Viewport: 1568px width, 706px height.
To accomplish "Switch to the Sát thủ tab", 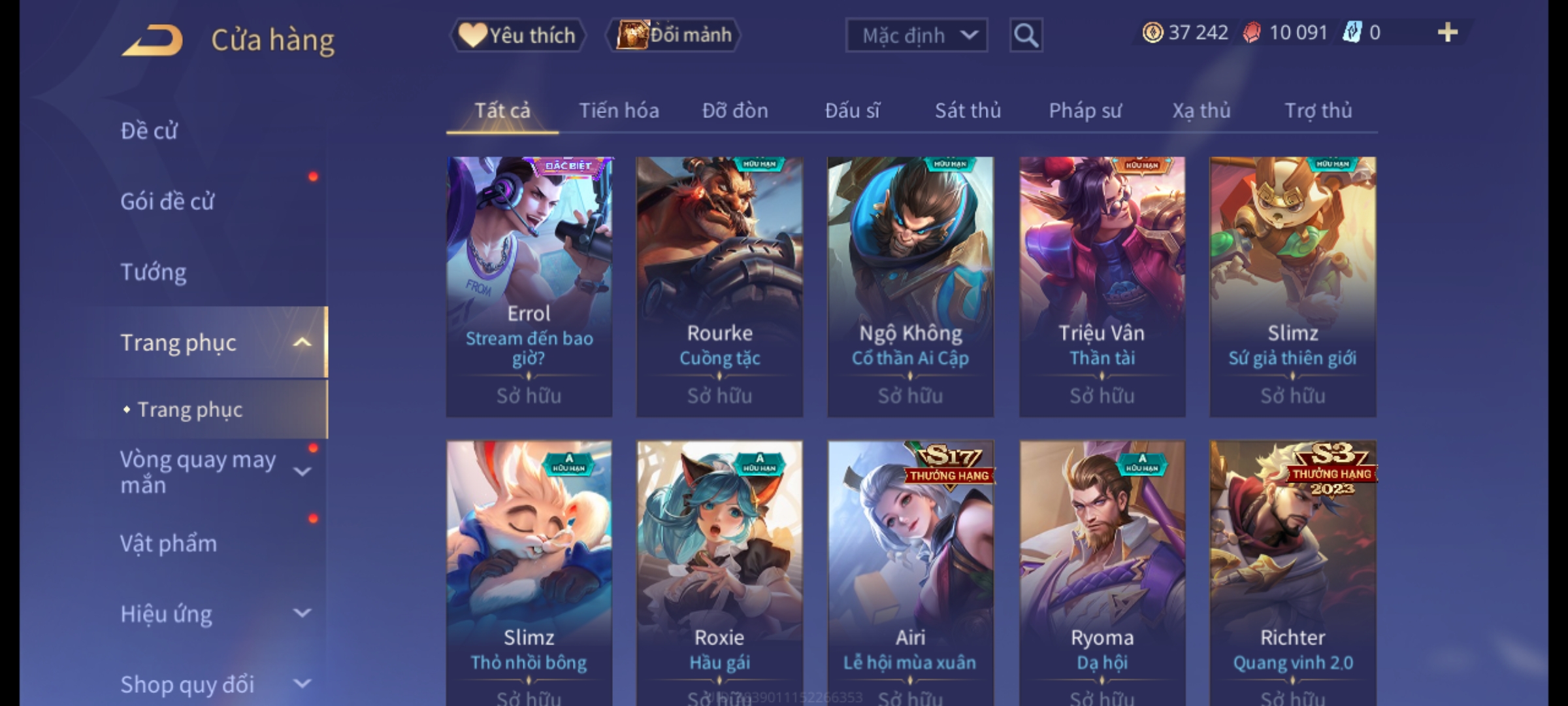I will (968, 110).
